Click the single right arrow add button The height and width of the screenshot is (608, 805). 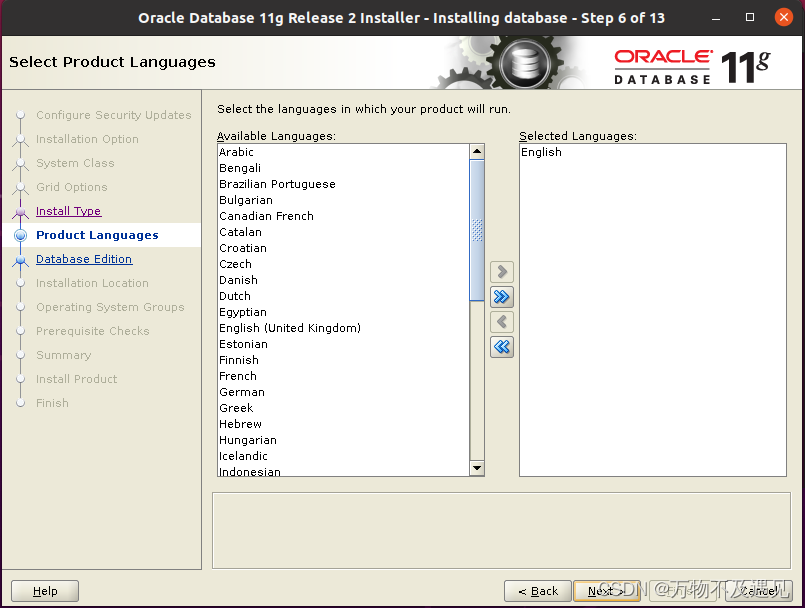(502, 272)
